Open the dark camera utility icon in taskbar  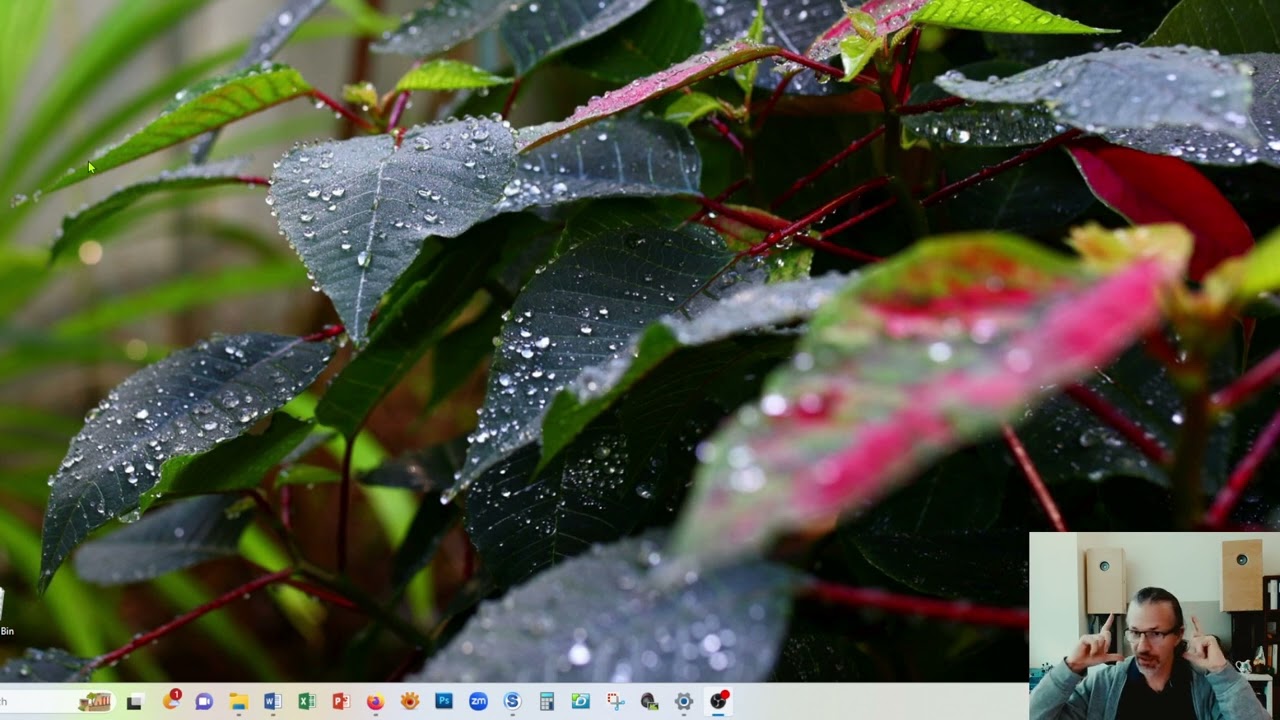649,702
